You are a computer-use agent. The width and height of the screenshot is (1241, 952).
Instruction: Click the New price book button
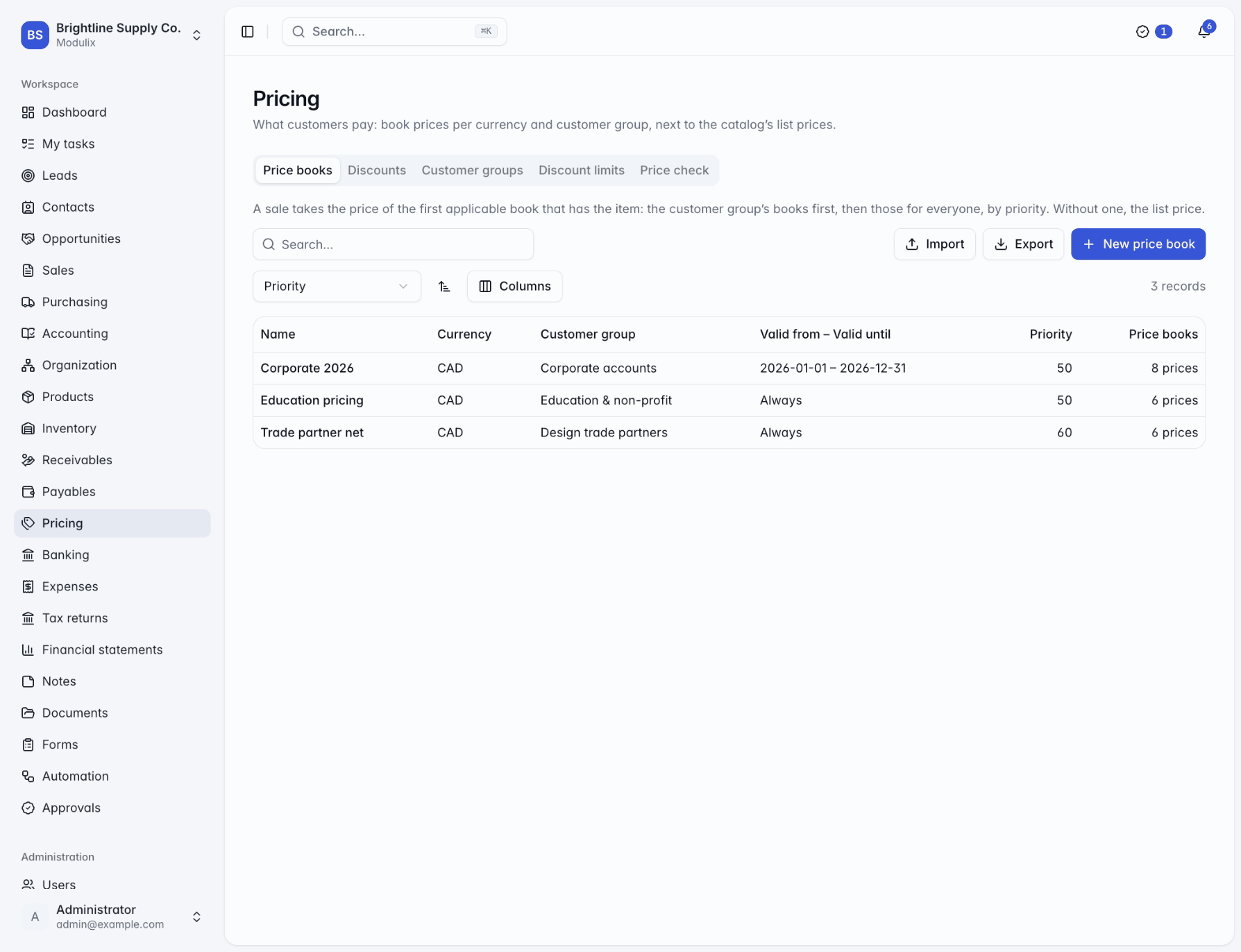(1138, 244)
